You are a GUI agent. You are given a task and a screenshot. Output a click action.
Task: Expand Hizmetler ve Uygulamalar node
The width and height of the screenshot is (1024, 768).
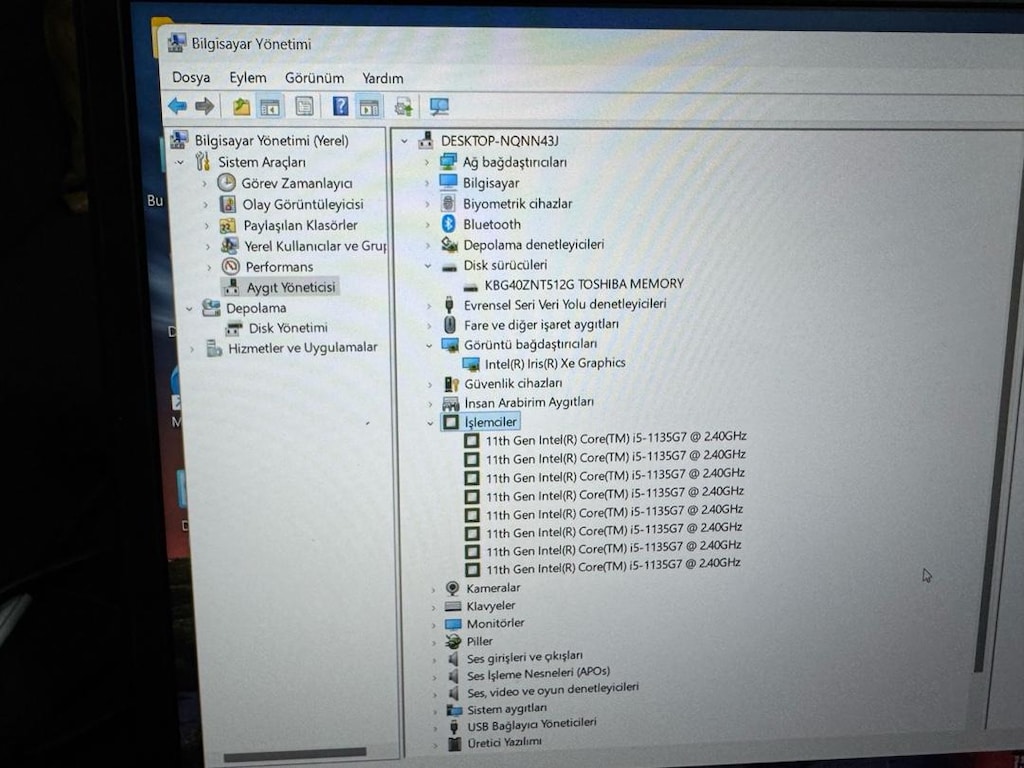[x=193, y=349]
